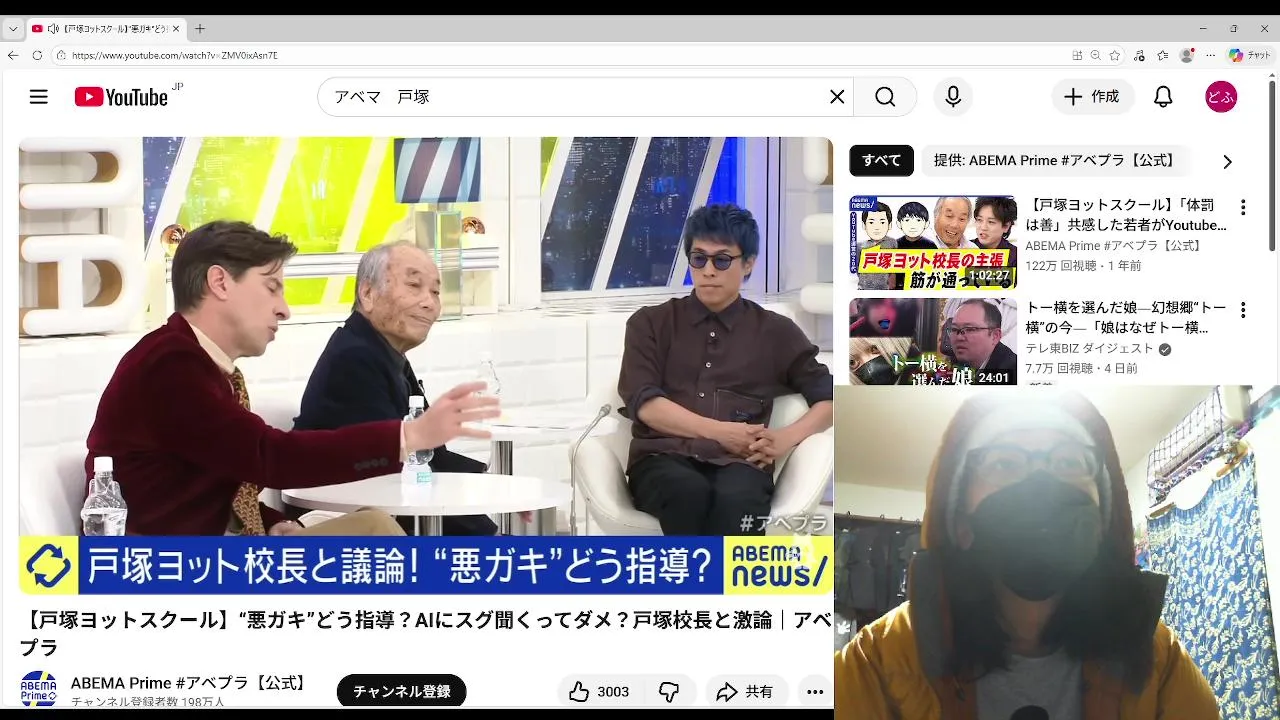Open the YouTube hamburger guide menu
The height and width of the screenshot is (720, 1280).
(x=38, y=97)
